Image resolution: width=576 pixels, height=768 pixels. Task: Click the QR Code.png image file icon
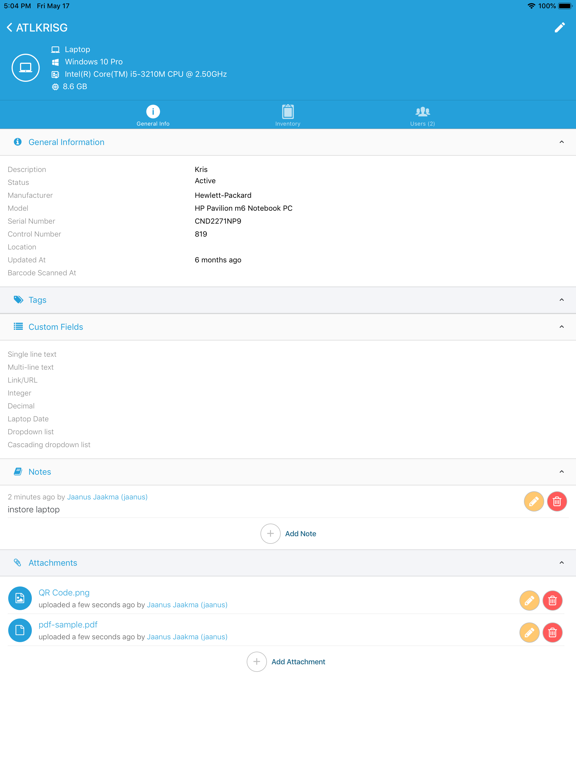point(20,598)
